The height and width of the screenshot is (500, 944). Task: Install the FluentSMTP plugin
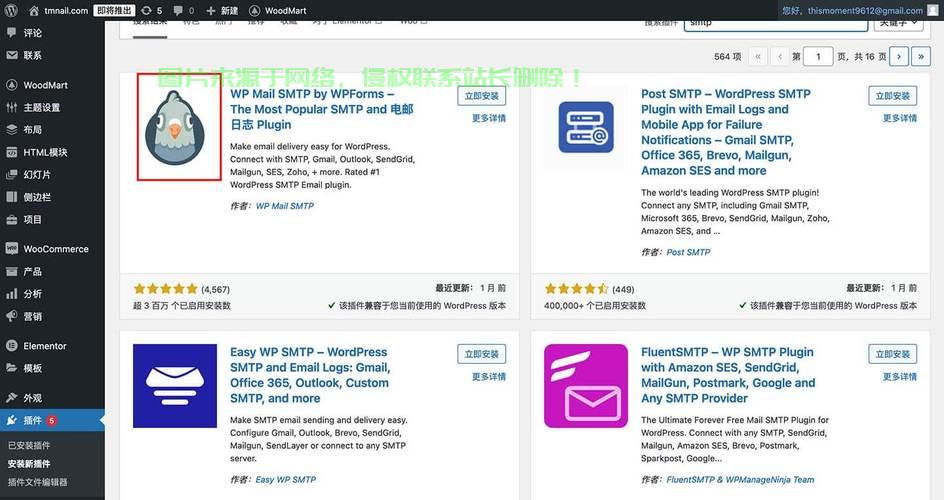[x=892, y=354]
